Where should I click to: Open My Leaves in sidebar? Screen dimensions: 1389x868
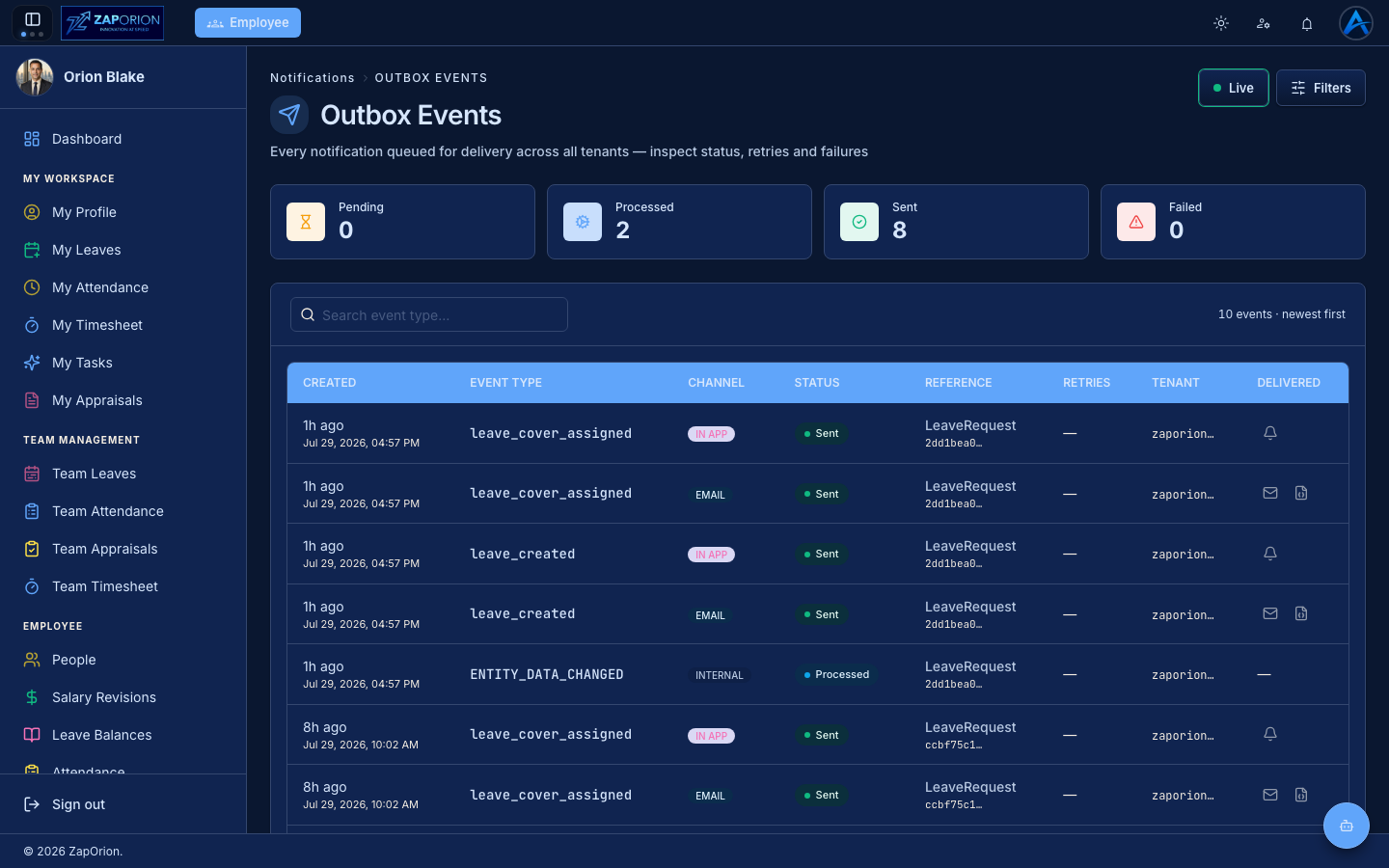coord(123,250)
